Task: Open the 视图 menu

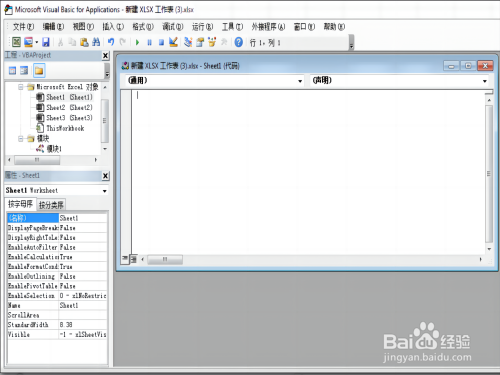Action: tap(83, 27)
